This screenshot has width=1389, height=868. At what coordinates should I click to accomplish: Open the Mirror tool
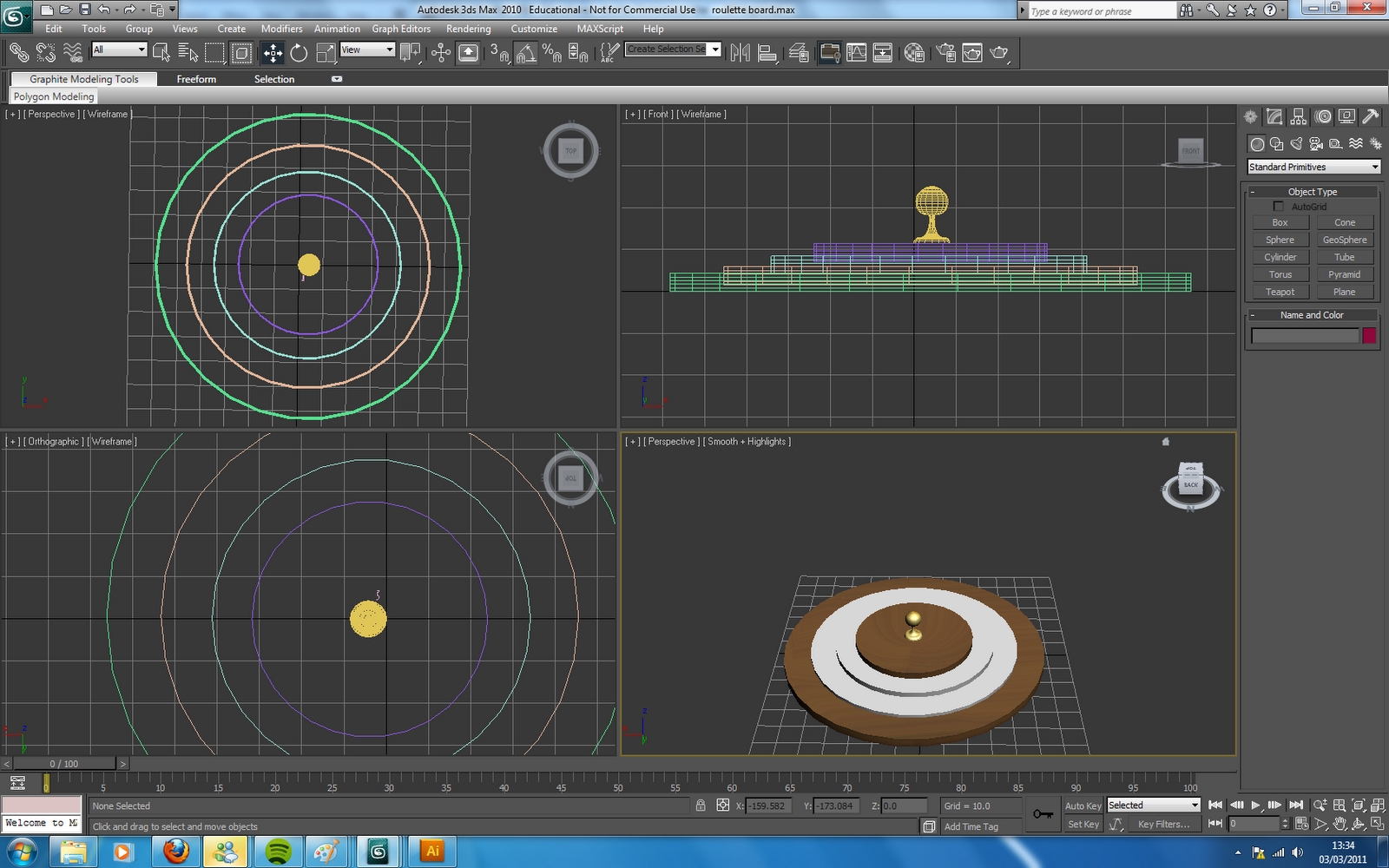pyautogui.click(x=740, y=53)
